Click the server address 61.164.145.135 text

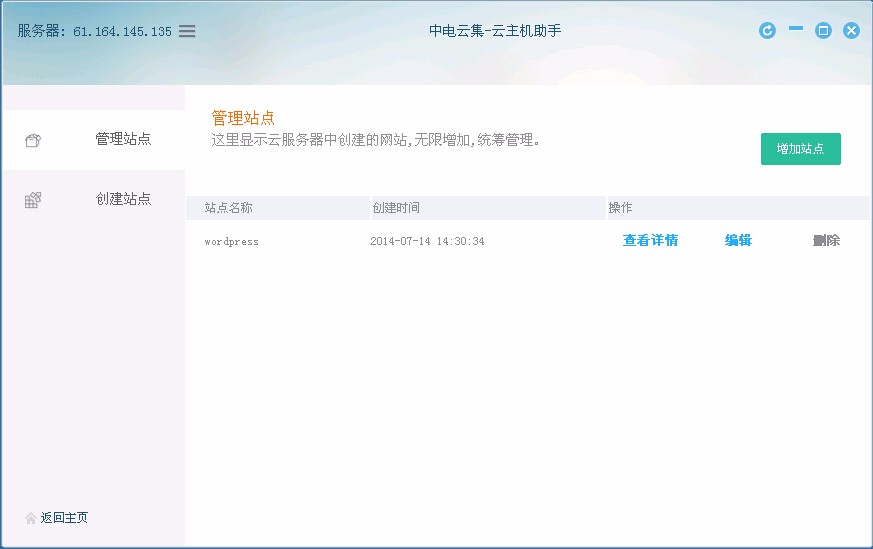coord(122,32)
